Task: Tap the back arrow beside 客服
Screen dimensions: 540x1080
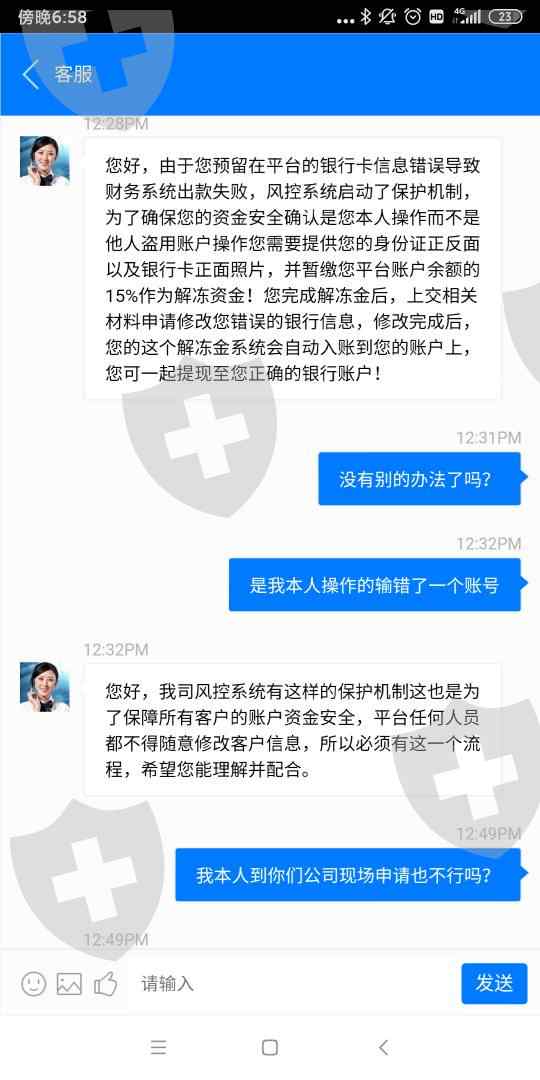Action: point(30,74)
